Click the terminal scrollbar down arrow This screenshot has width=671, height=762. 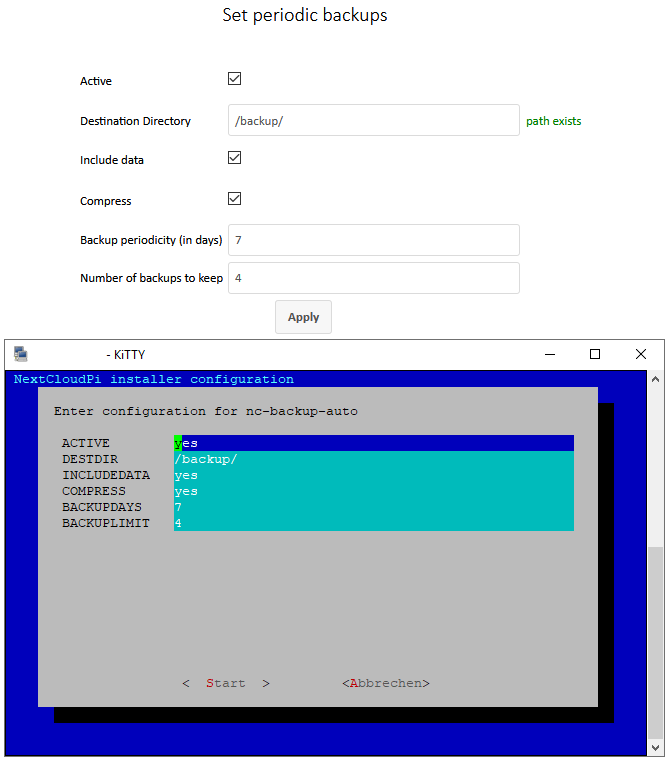655,747
